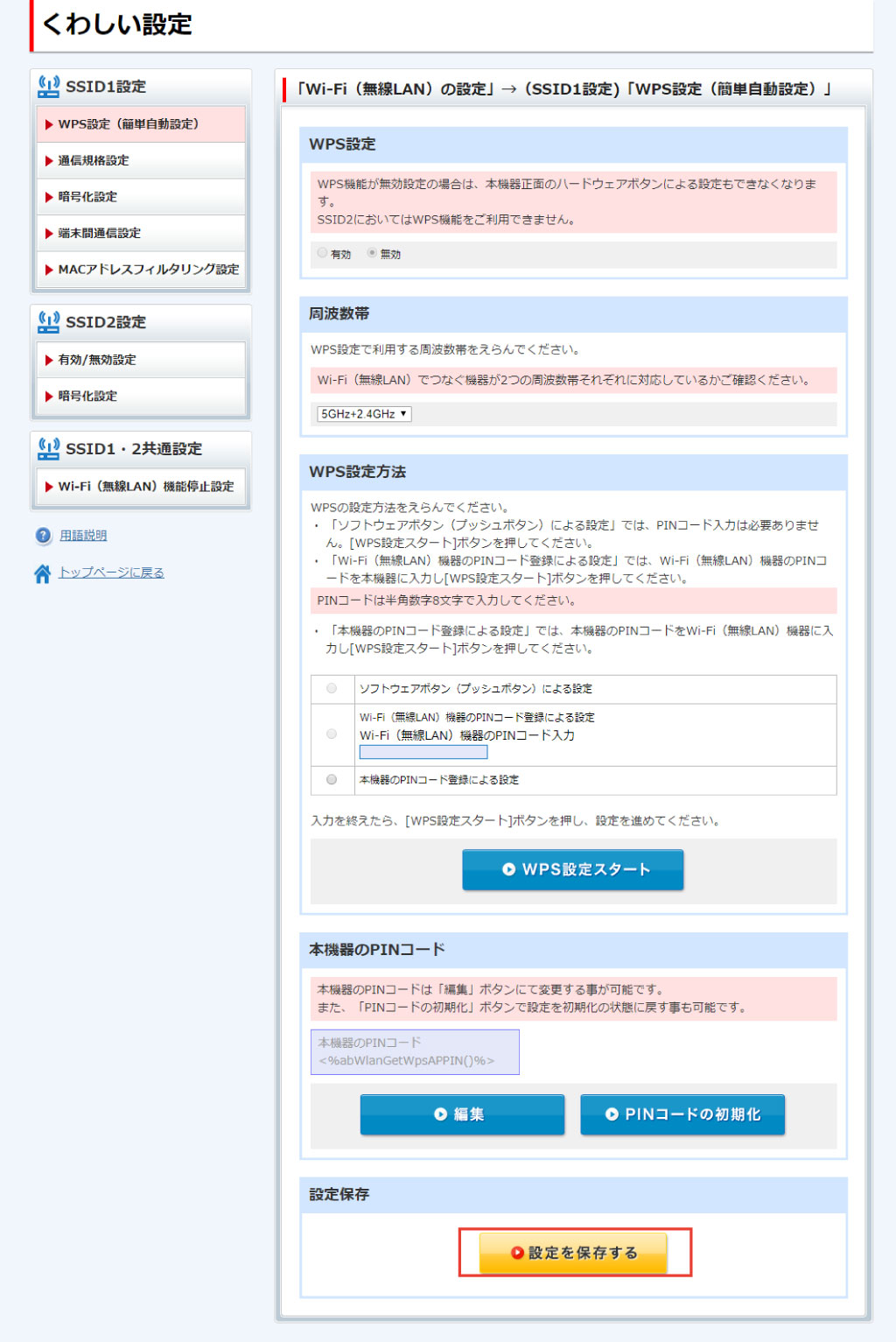Open 通信規格設定 menu item
This screenshot has width=896, height=1342.
[x=141, y=161]
